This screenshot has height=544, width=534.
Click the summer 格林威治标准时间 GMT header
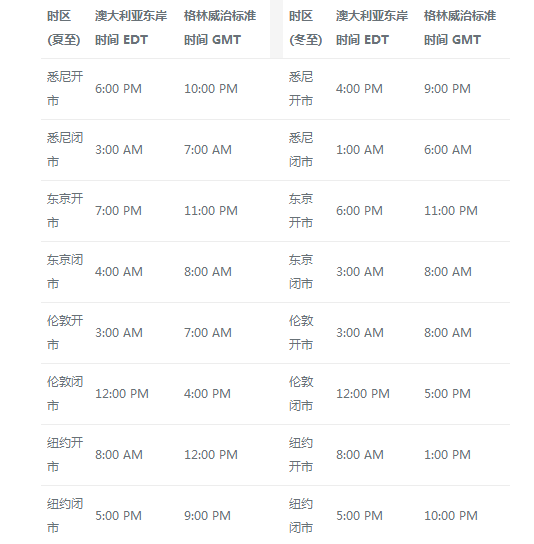point(220,28)
